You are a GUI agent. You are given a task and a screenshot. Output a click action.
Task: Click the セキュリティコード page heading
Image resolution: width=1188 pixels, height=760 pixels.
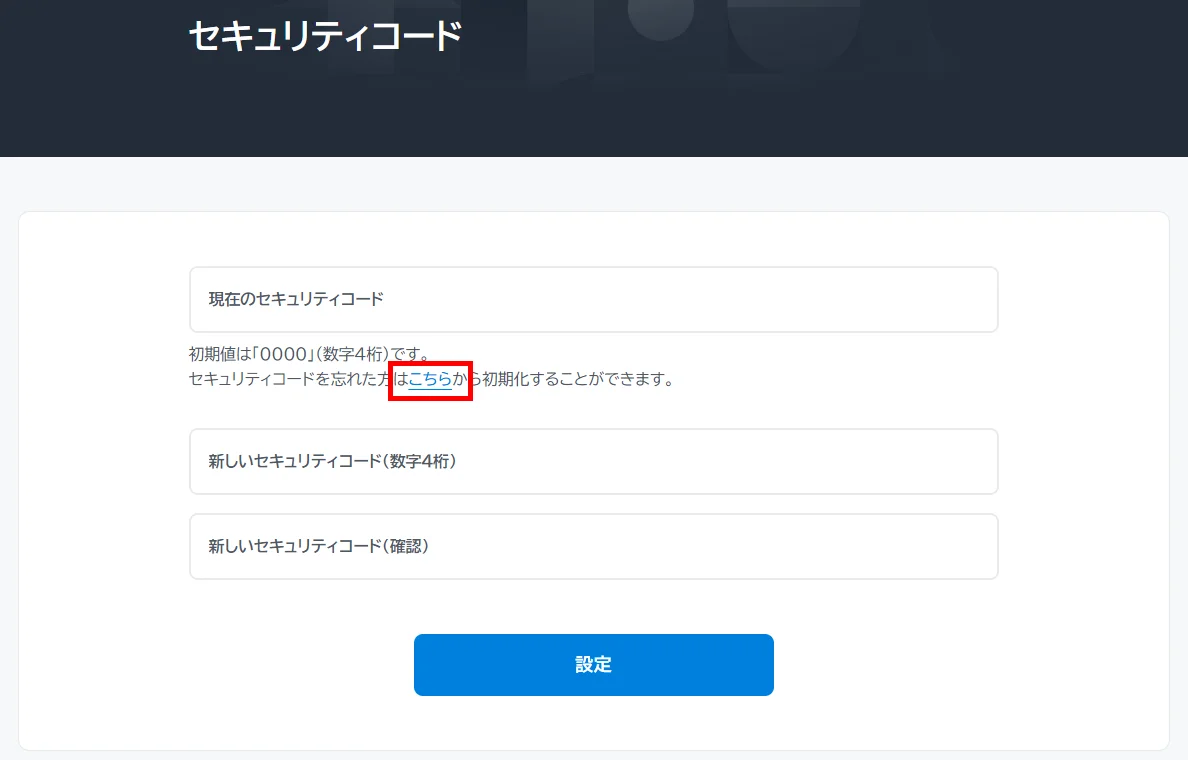(x=325, y=36)
